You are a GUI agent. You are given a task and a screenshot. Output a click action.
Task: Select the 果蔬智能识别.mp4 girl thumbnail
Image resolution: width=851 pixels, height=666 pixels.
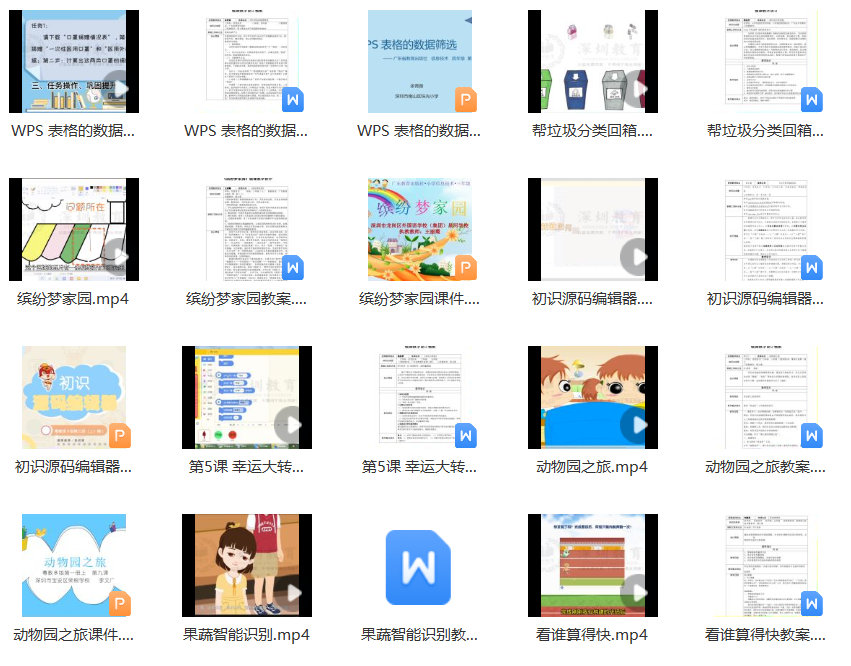[246, 565]
